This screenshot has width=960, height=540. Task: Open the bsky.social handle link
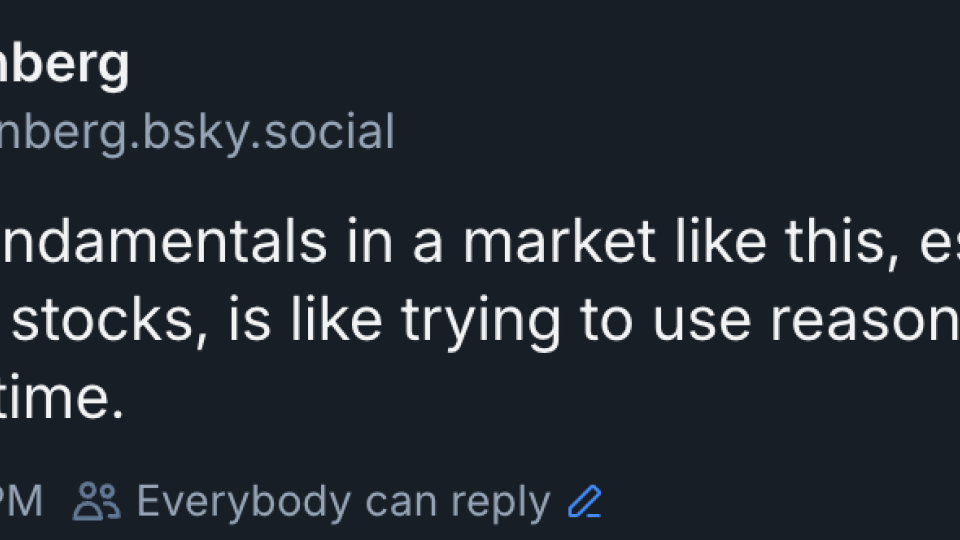coord(197,132)
